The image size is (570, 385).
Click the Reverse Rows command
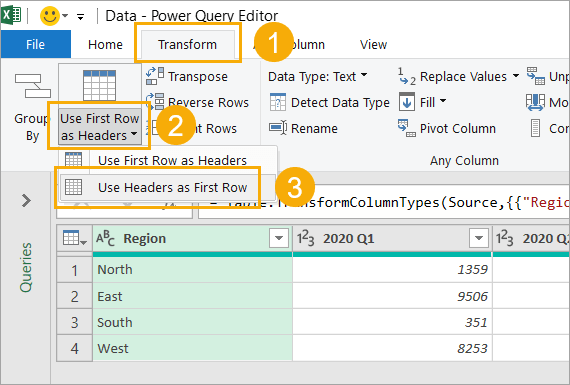(208, 103)
